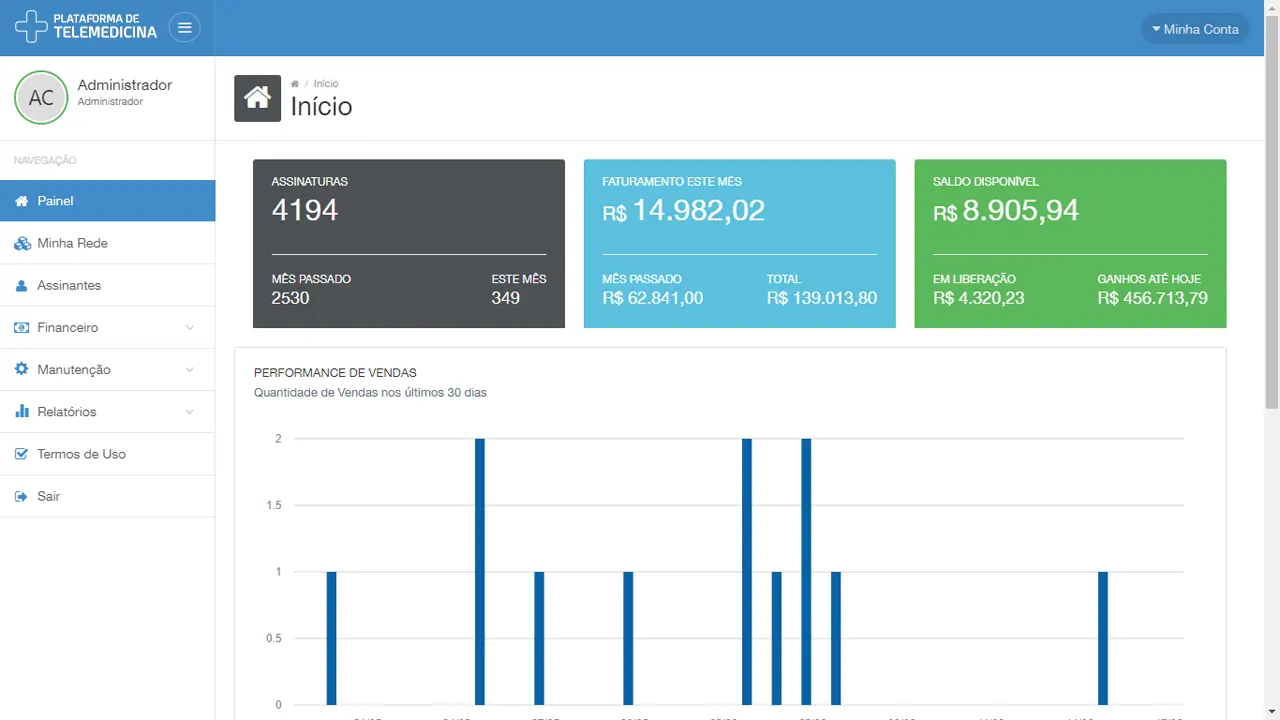The width and height of the screenshot is (1280, 720).
Task: Click the Faturamento Este Mês label
Action: click(672, 182)
